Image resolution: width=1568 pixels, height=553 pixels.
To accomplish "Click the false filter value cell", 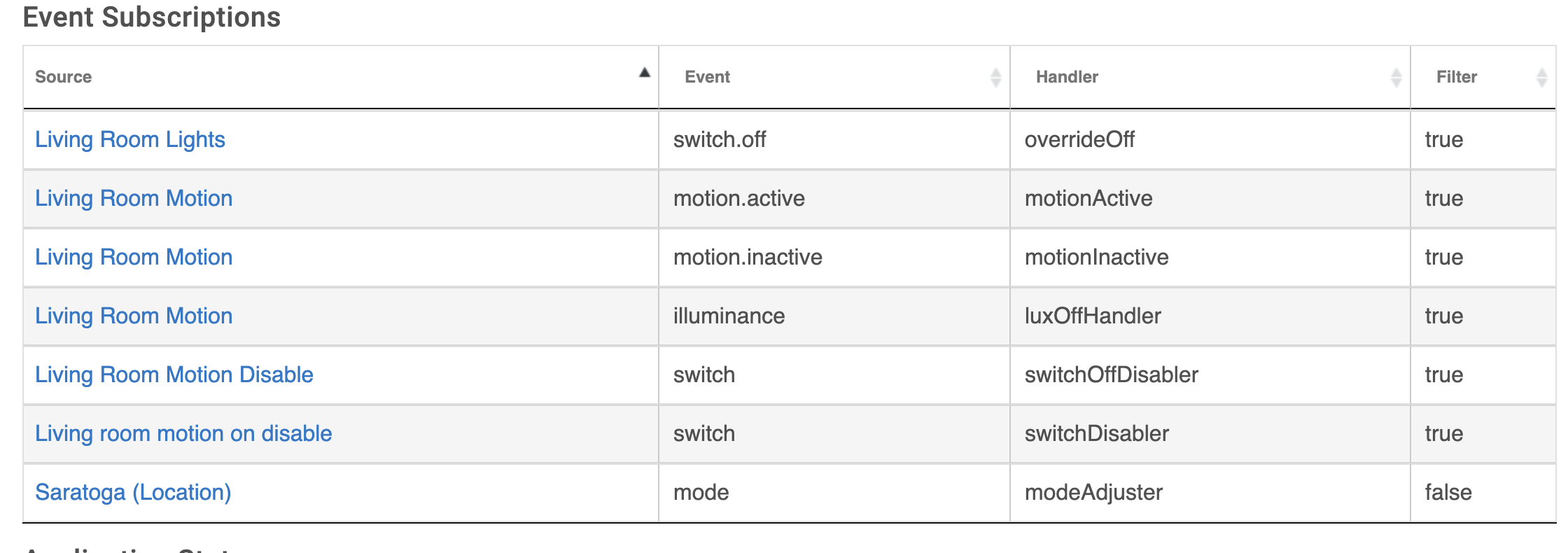I will pyautogui.click(x=1483, y=492).
